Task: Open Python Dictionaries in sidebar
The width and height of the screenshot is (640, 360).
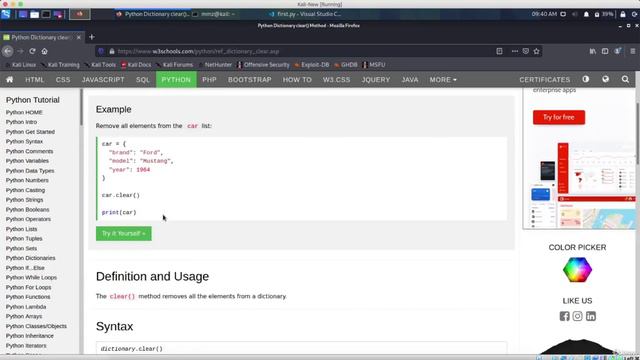Action: [31, 258]
